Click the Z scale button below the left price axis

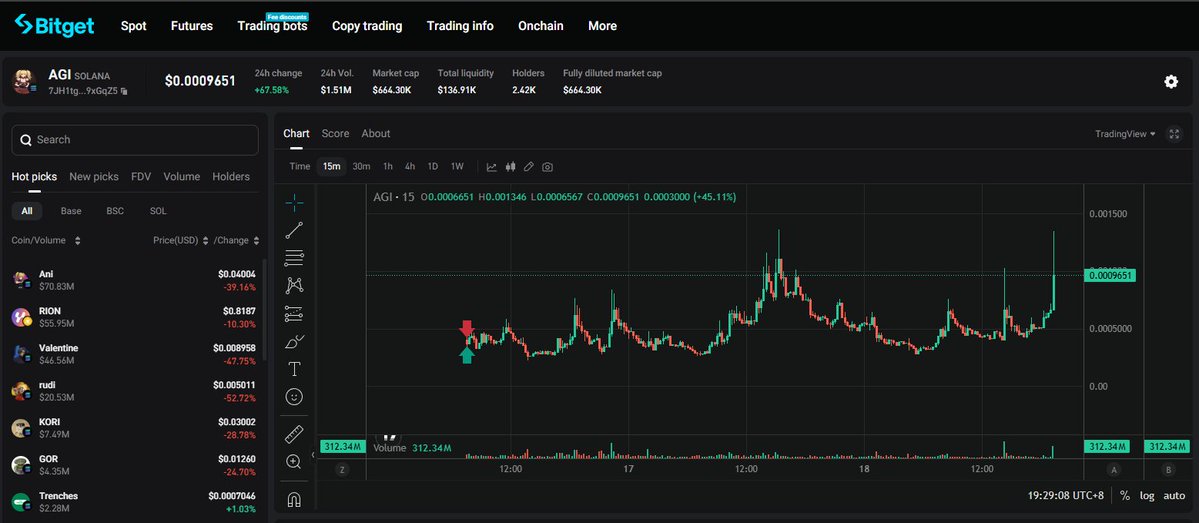(342, 469)
